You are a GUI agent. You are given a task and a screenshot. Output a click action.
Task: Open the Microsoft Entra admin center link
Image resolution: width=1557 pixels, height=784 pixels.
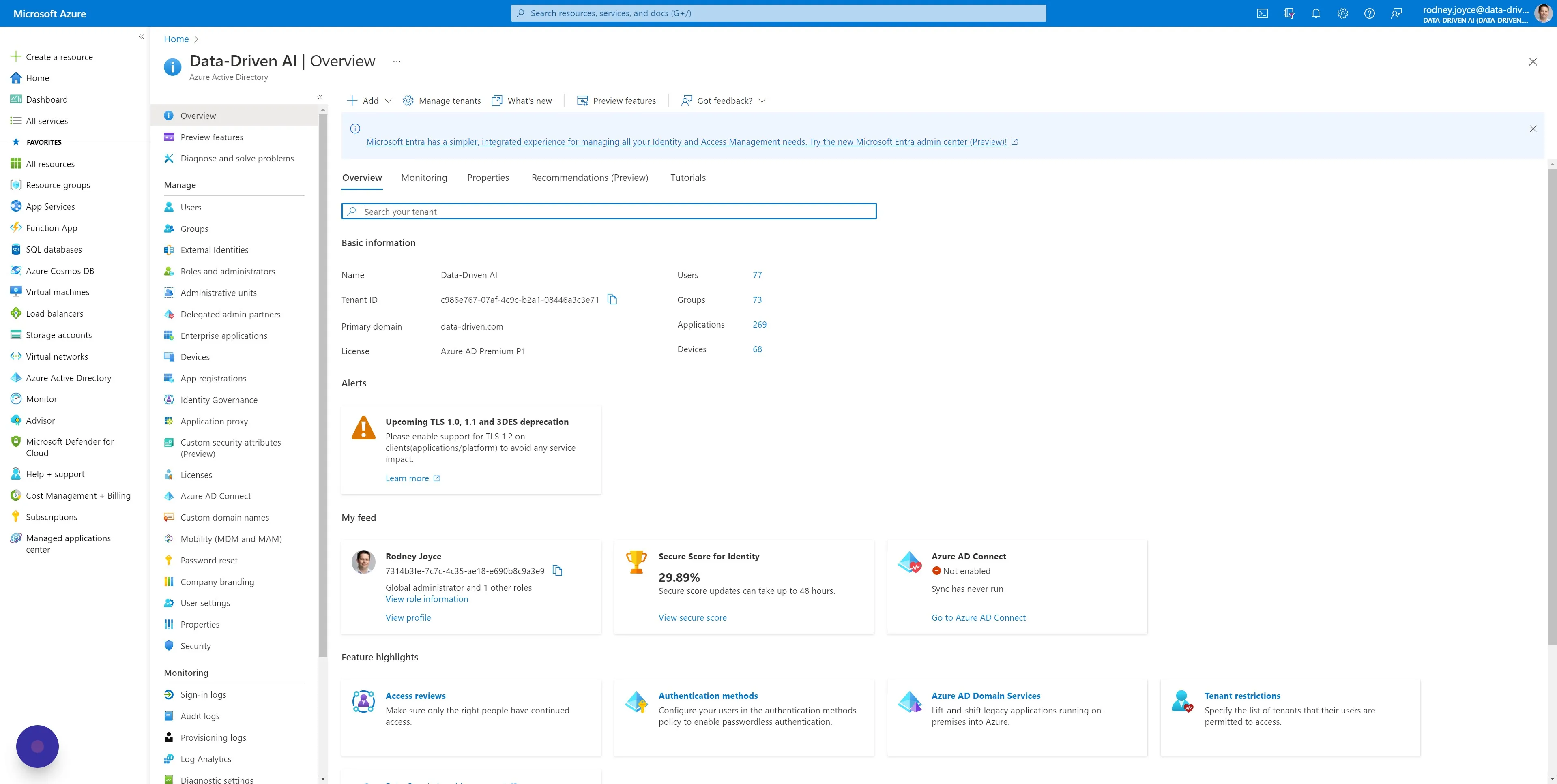687,142
